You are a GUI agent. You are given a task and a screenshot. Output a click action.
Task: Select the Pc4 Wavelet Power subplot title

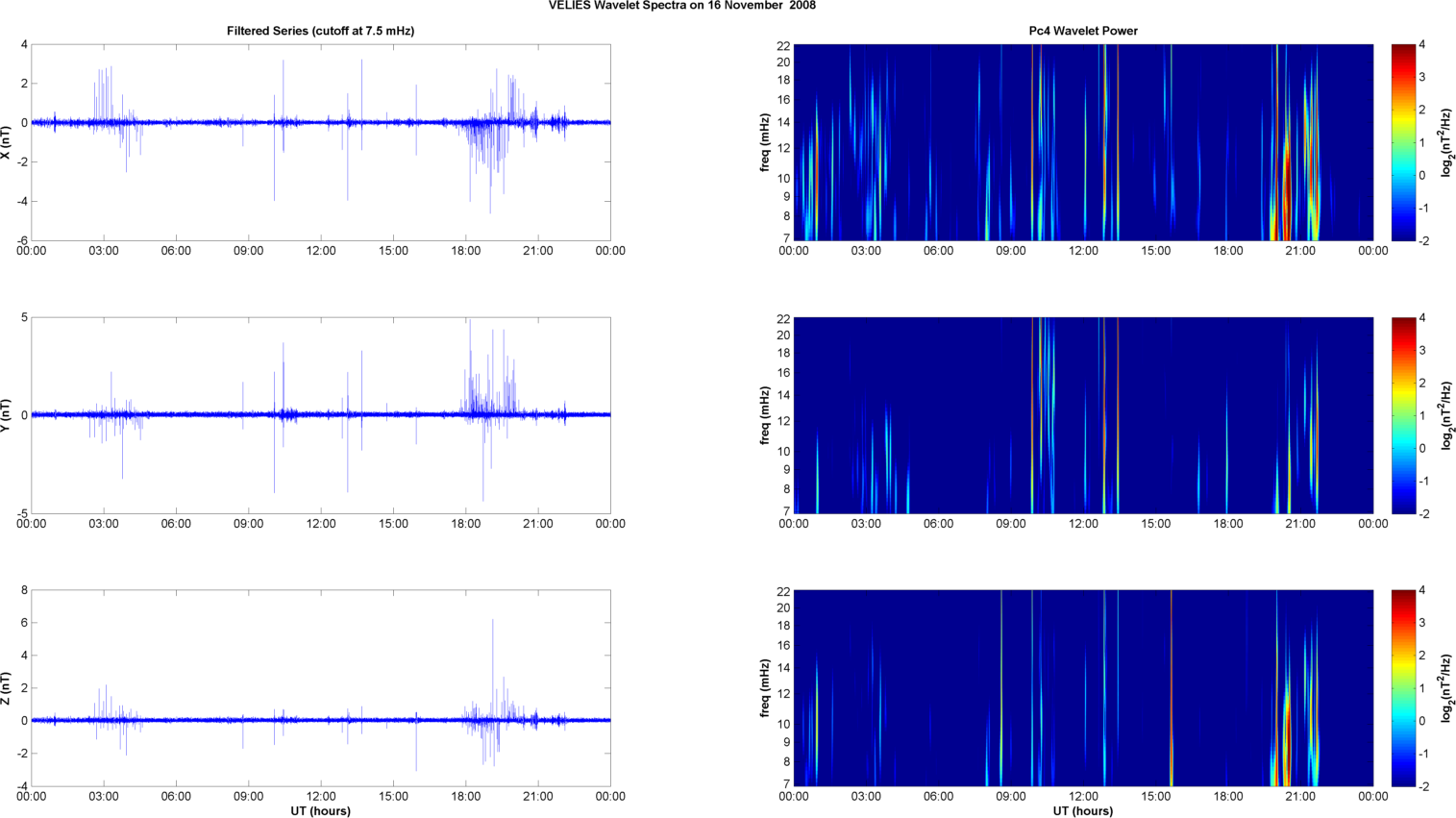tap(1083, 31)
